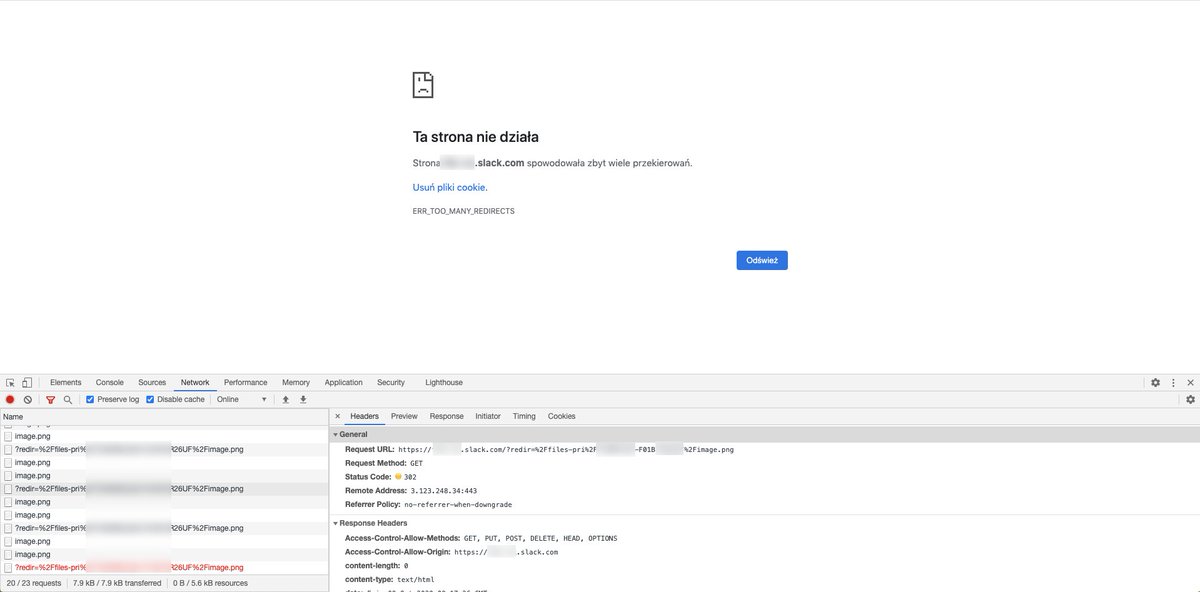
Task: Close the DevTools panel
Action: click(x=1190, y=382)
